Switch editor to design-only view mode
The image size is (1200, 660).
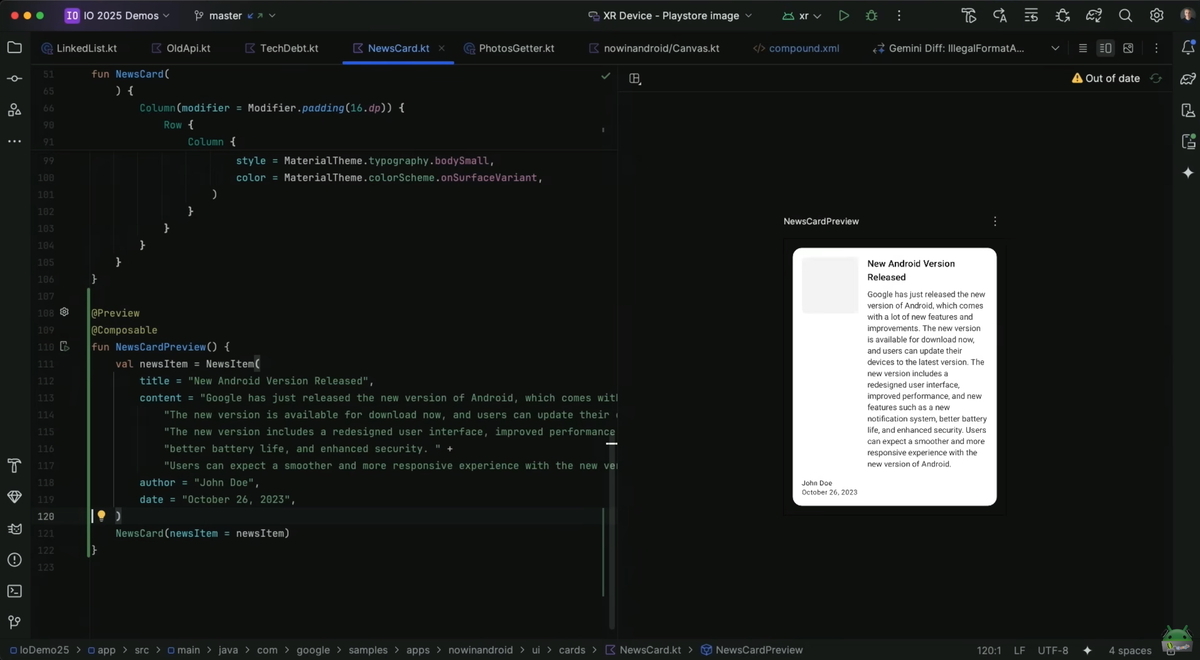[x=1128, y=48]
